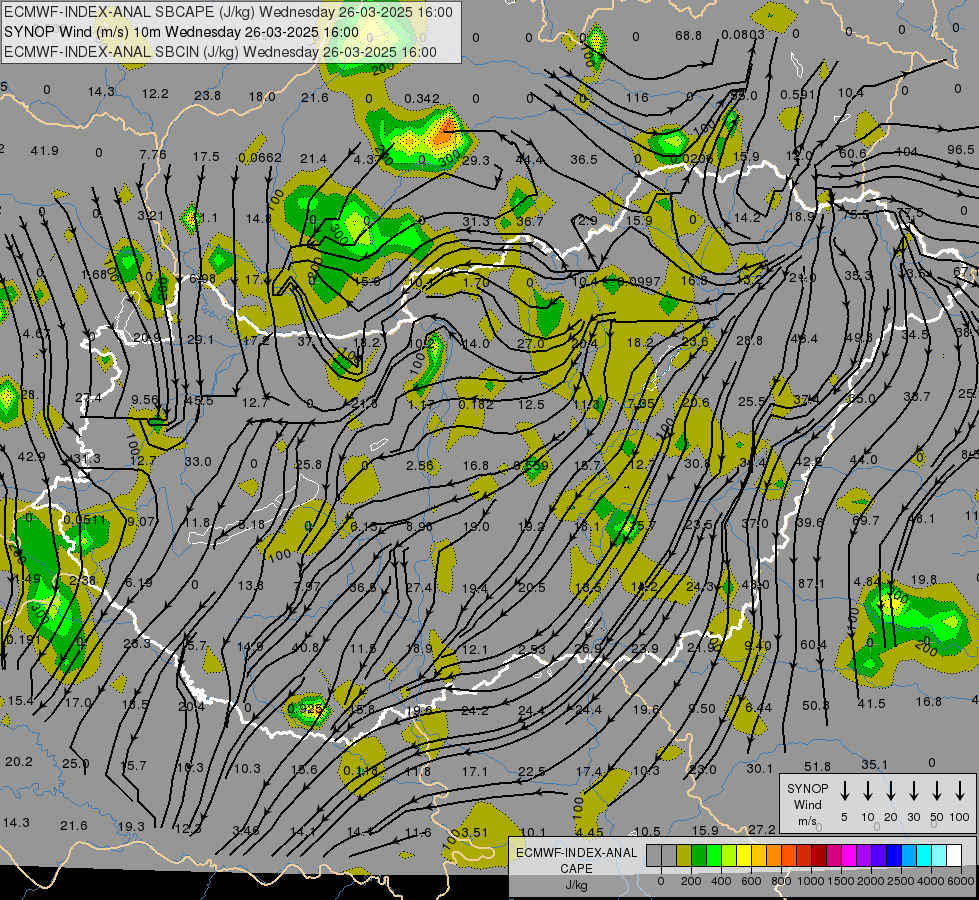Click the 0.0511 value on the map
The width and height of the screenshot is (979, 900).
[x=86, y=520]
